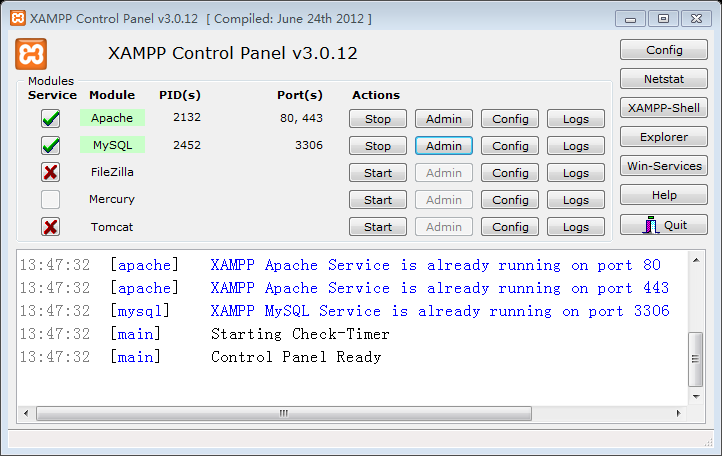Start the FileZilla module

378,173
